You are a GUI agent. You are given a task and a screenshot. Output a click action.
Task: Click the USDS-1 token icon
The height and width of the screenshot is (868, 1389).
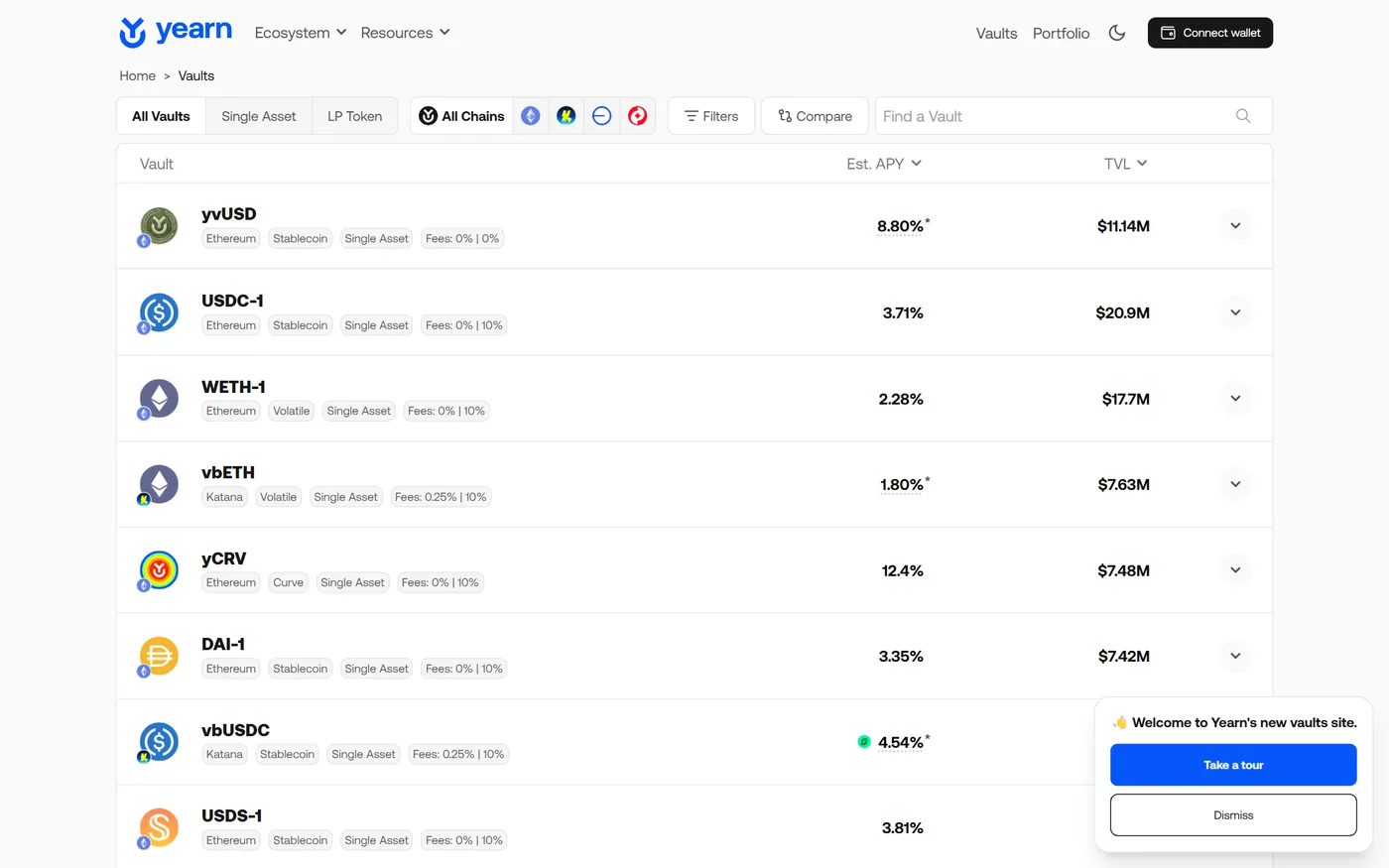(x=159, y=827)
